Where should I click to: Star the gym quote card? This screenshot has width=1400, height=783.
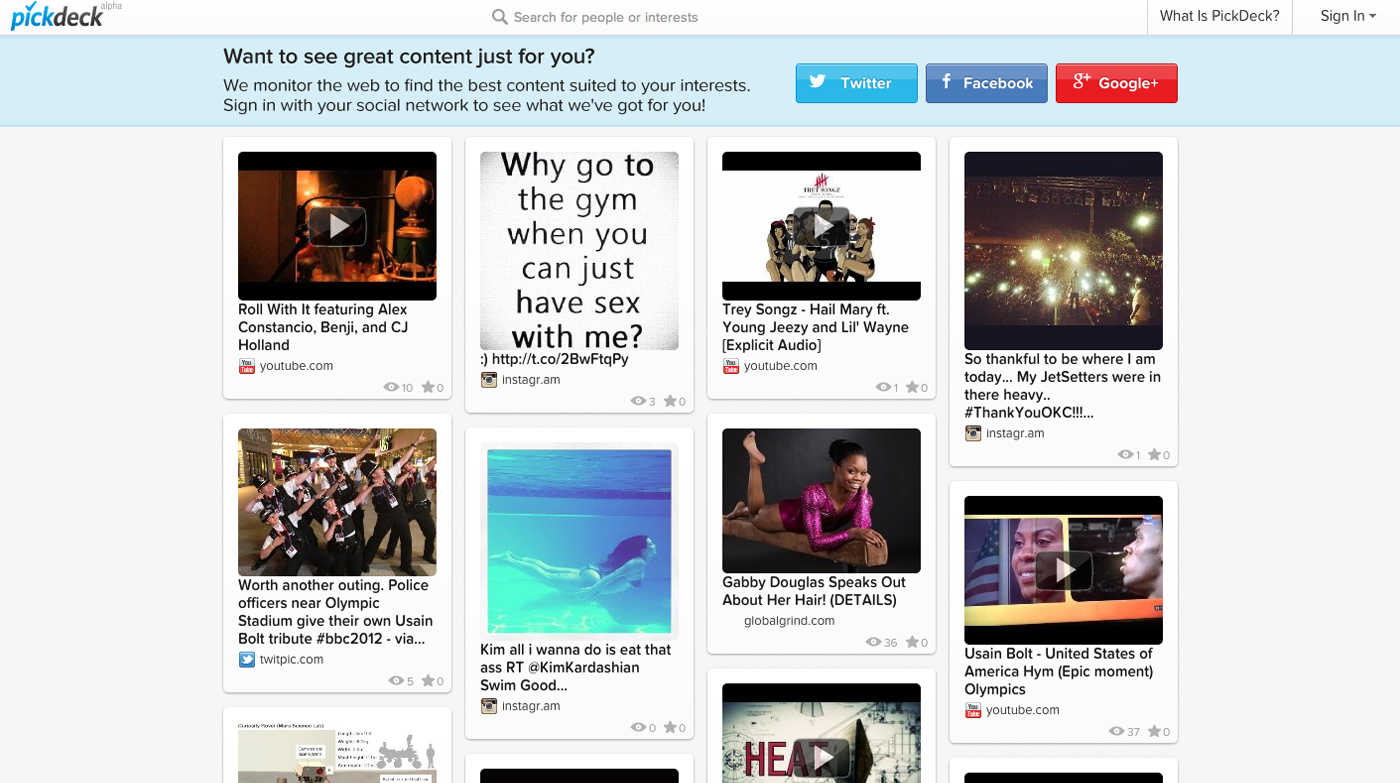tap(669, 401)
